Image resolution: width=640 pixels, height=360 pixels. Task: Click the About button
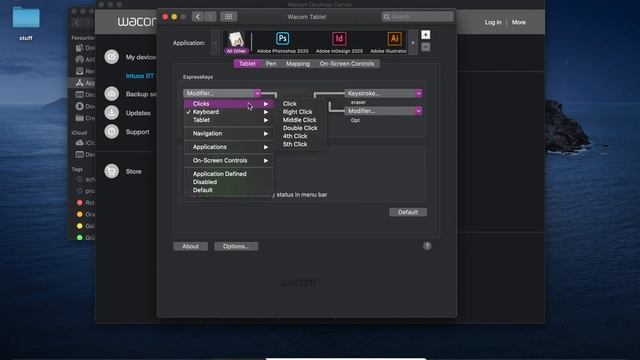(190, 247)
